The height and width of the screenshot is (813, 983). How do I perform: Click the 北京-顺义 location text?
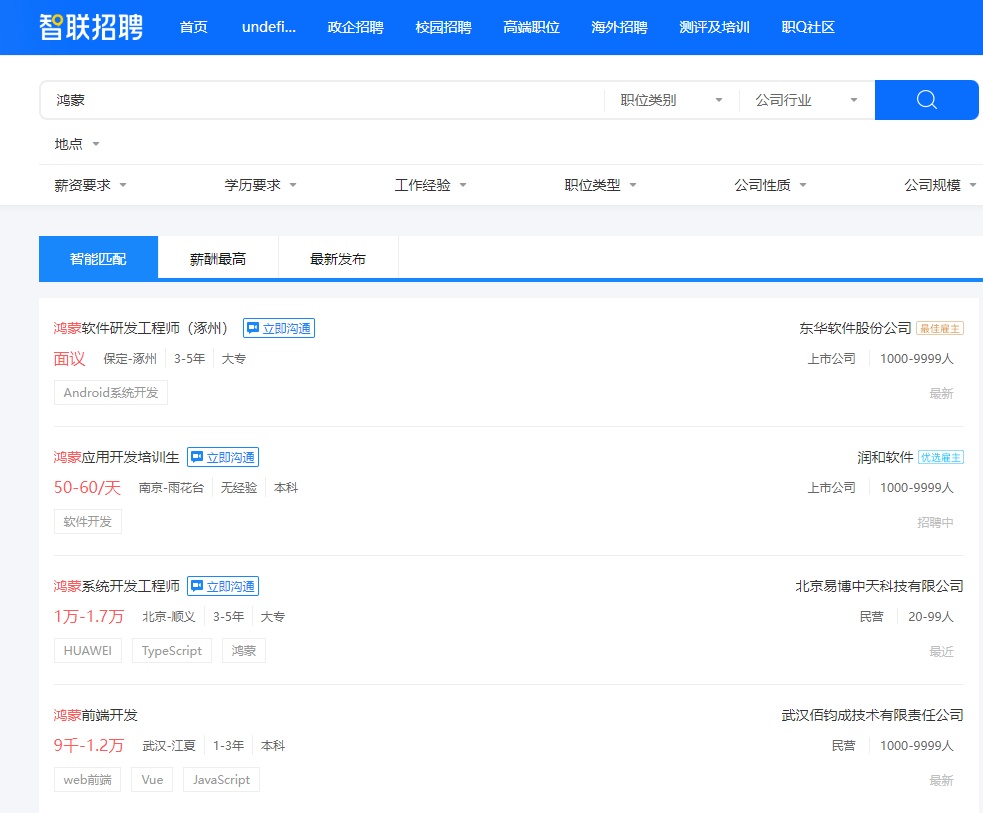click(169, 617)
